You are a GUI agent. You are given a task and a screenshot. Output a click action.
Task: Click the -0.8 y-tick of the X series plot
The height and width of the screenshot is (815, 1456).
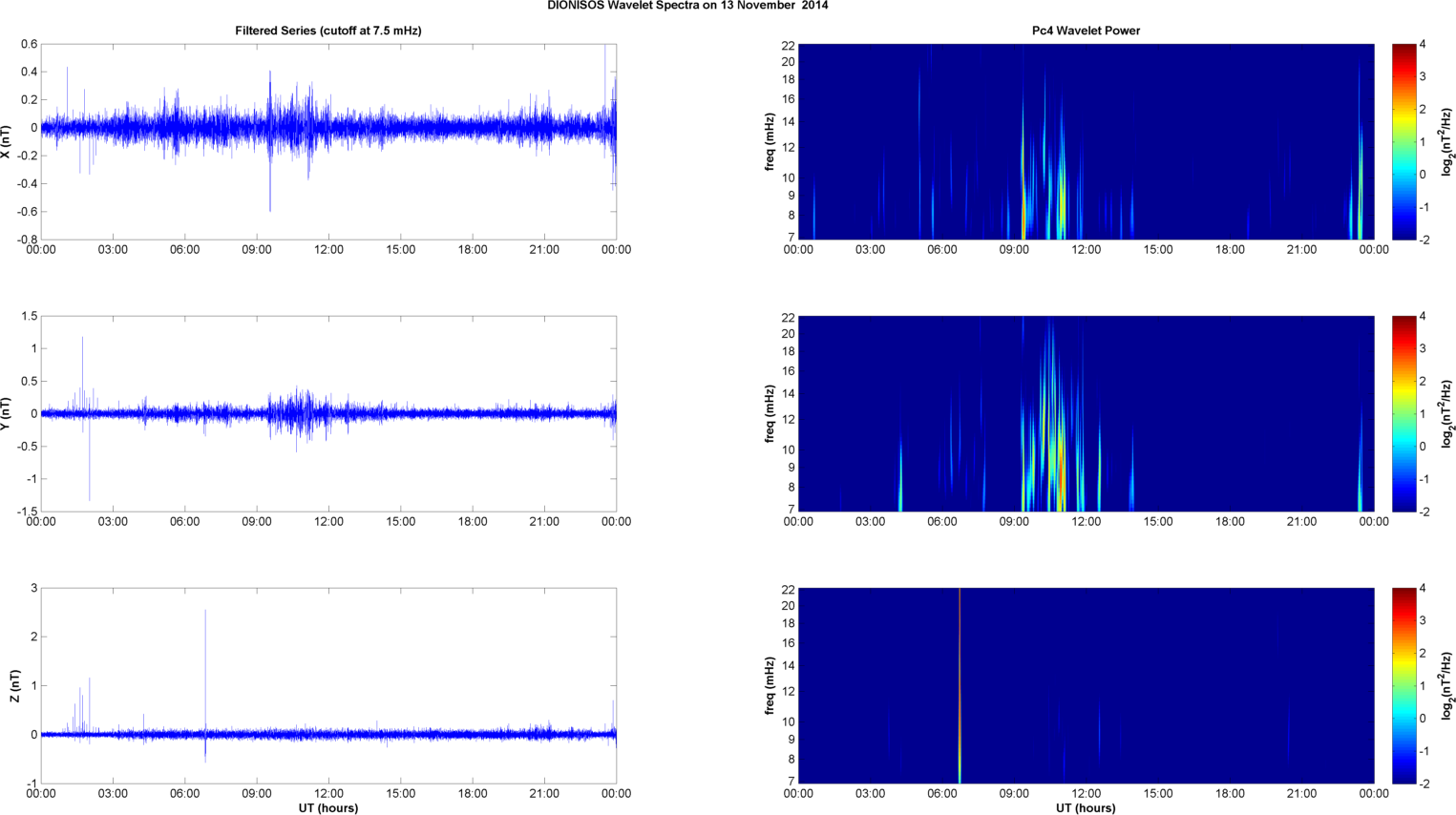click(27, 240)
